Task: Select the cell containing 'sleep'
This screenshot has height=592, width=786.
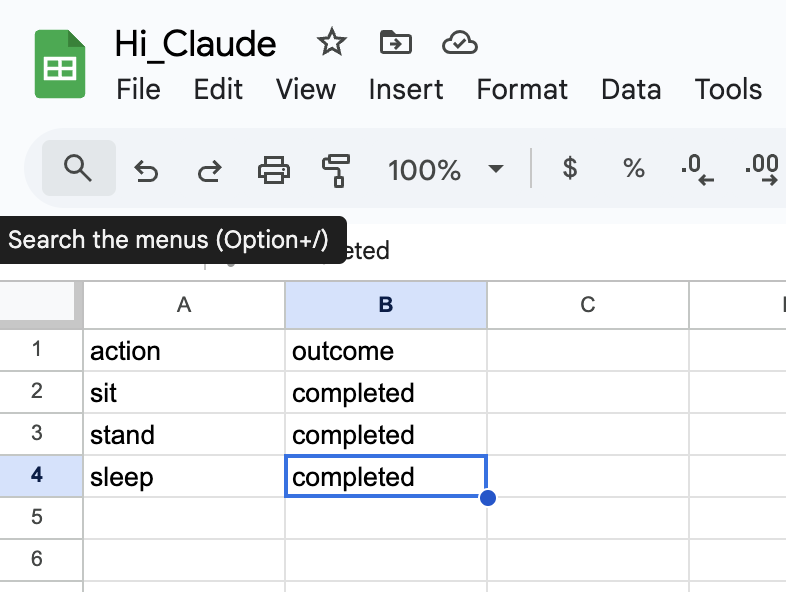Action: (184, 477)
